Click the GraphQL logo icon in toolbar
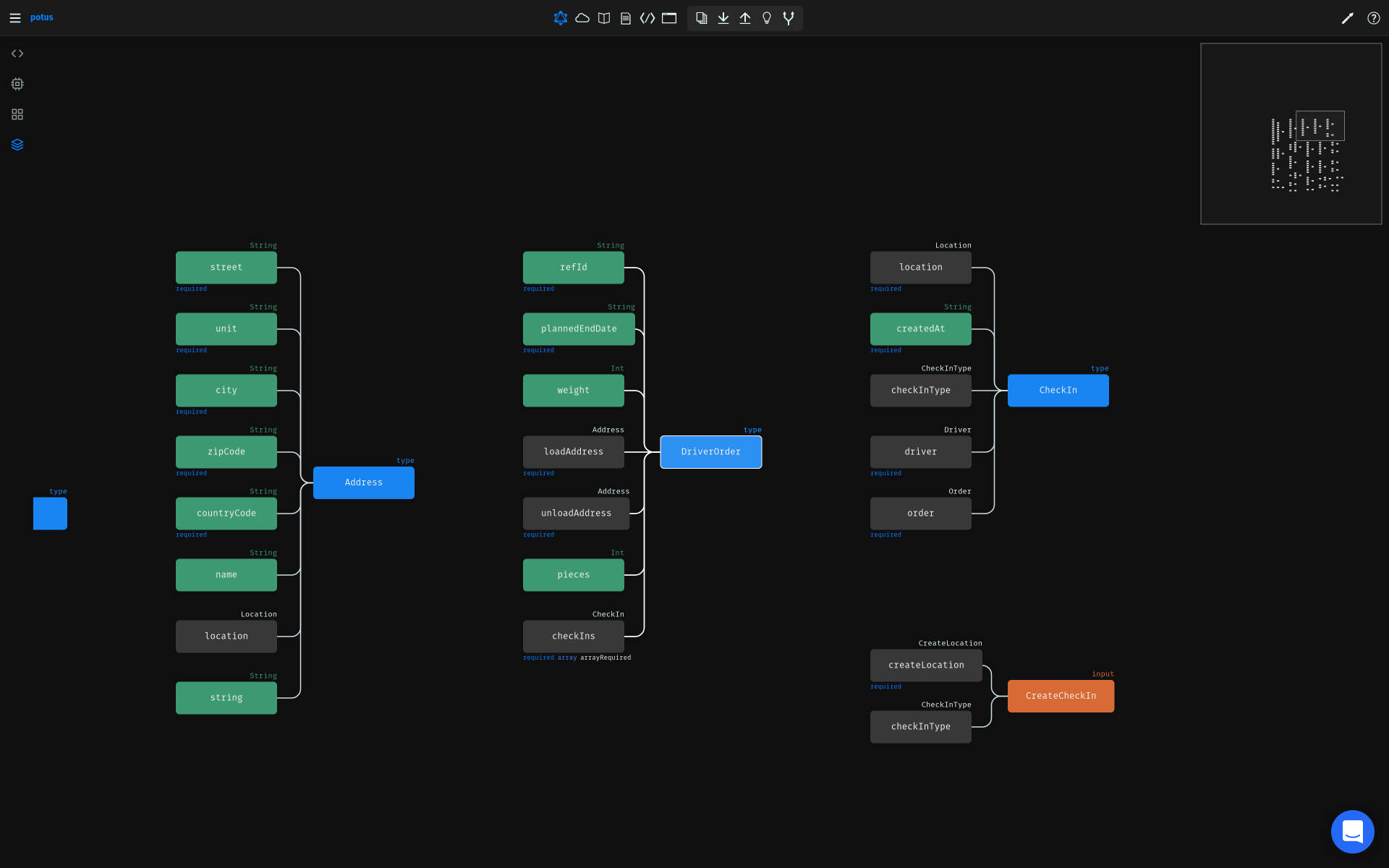Viewport: 1389px width, 868px height. tap(560, 18)
